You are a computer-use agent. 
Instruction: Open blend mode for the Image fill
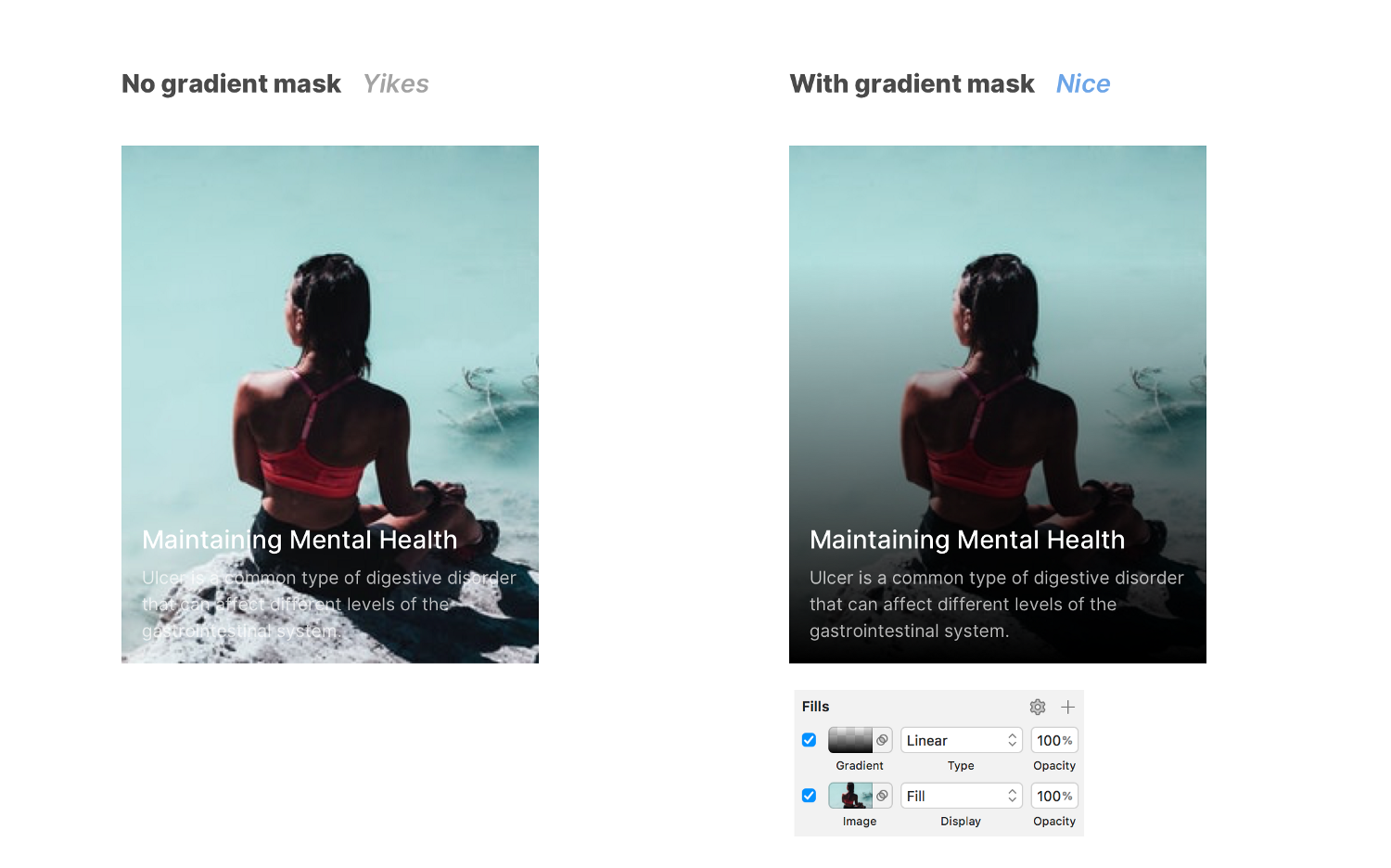coord(883,796)
